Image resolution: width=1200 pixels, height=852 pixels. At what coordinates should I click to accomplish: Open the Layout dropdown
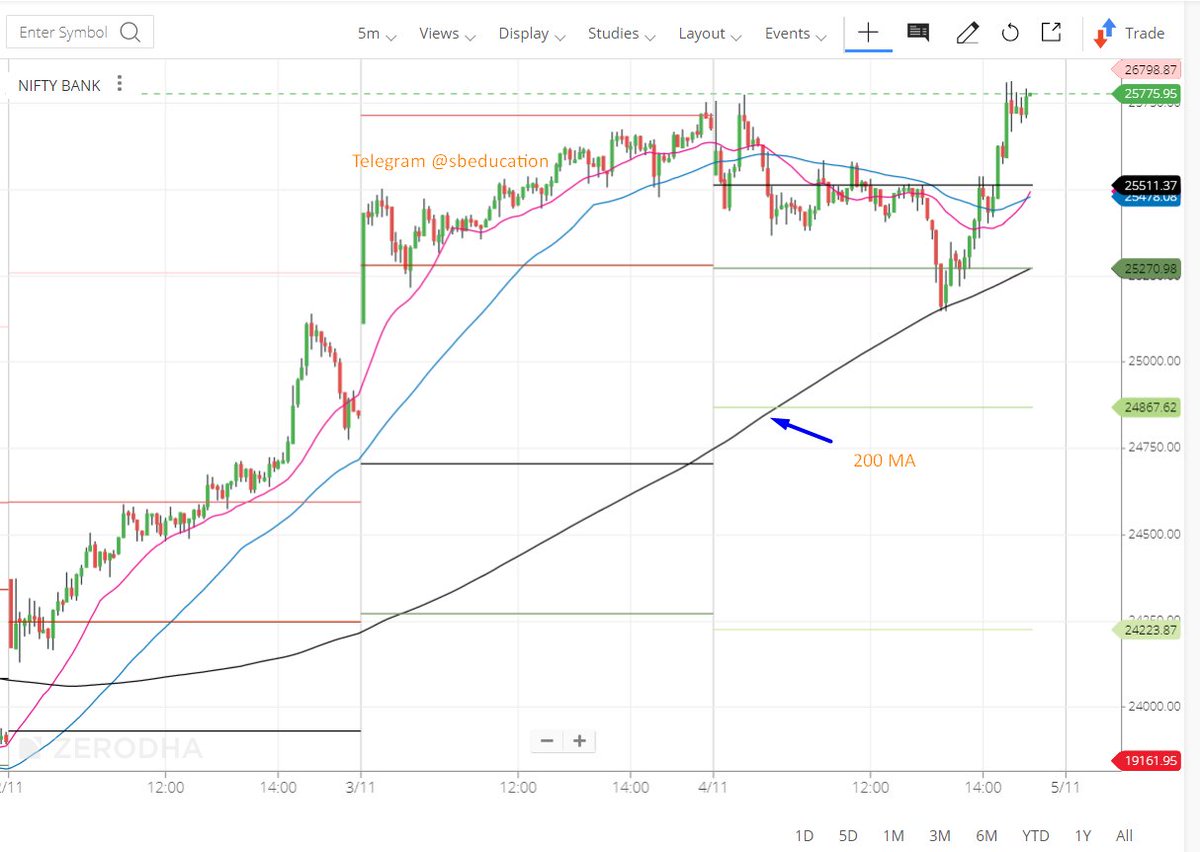click(710, 34)
